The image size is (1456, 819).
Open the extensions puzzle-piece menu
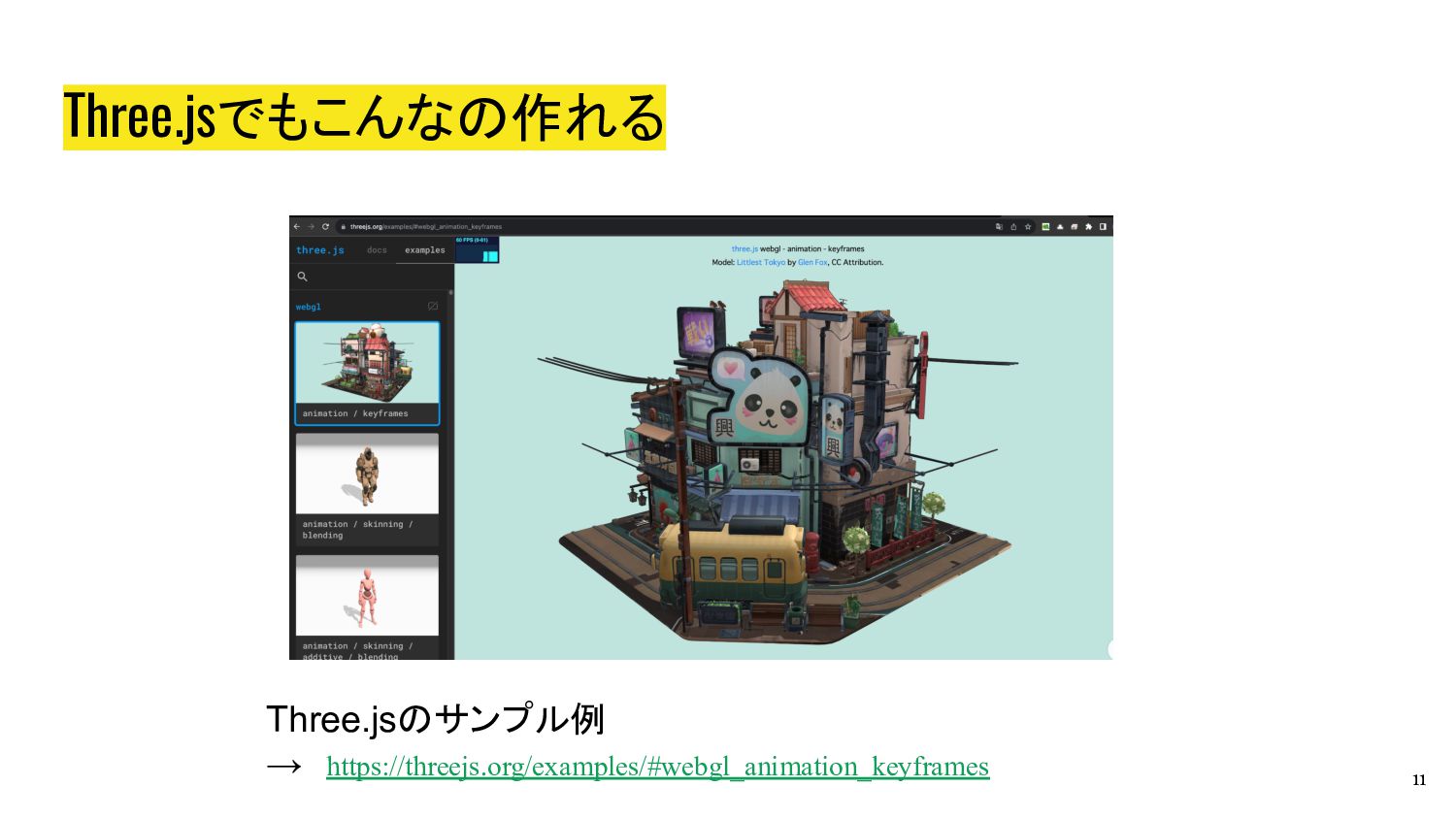1088,226
